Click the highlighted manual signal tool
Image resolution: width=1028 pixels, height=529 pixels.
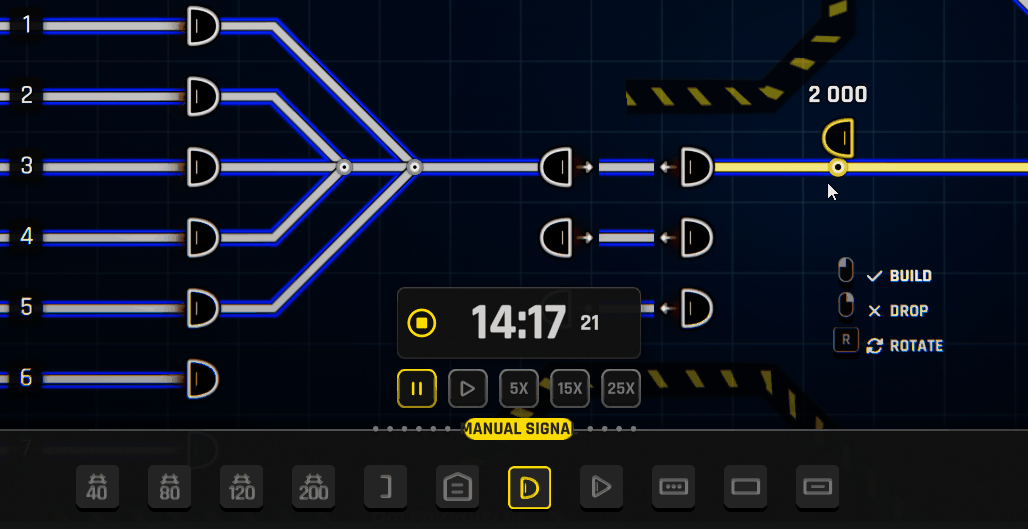[x=530, y=487]
